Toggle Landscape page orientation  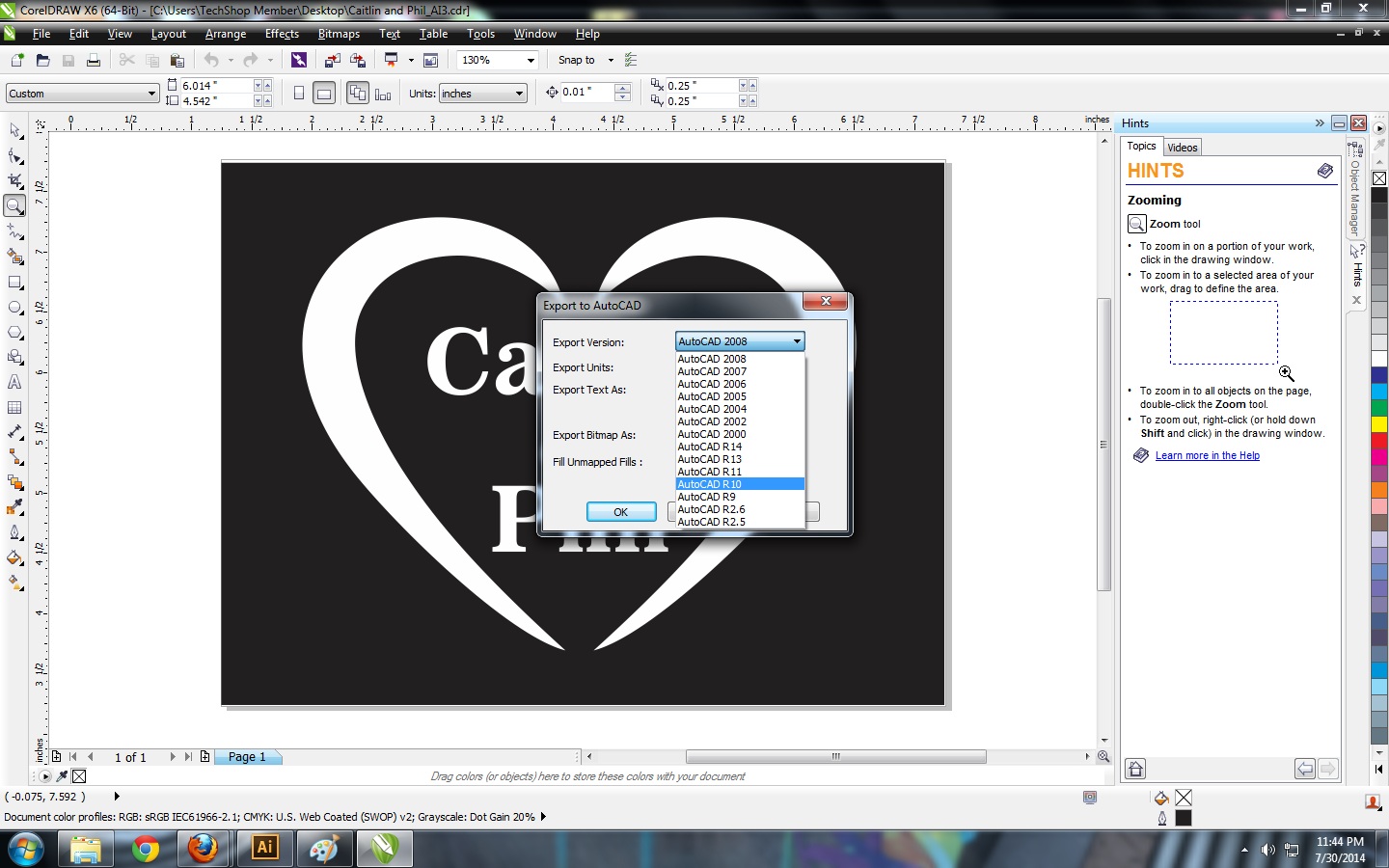[324, 94]
